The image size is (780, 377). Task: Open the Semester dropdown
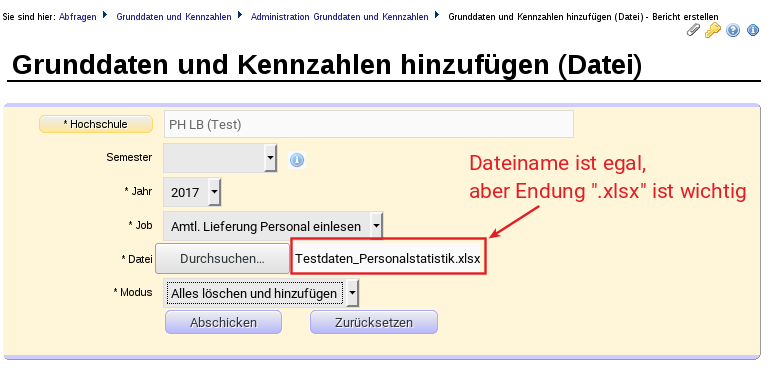pos(220,158)
